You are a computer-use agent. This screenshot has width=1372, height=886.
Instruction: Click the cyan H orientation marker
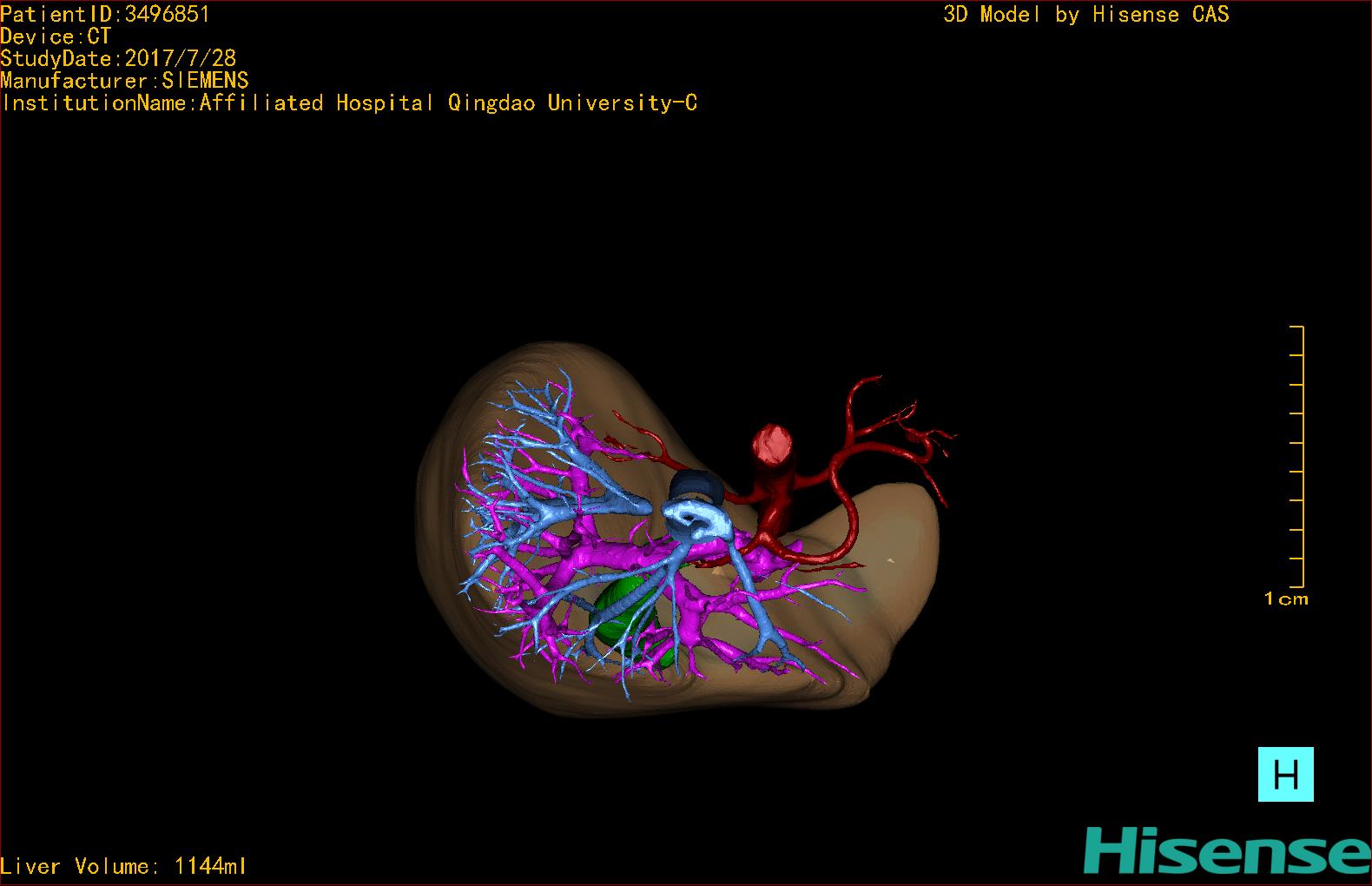click(1285, 774)
